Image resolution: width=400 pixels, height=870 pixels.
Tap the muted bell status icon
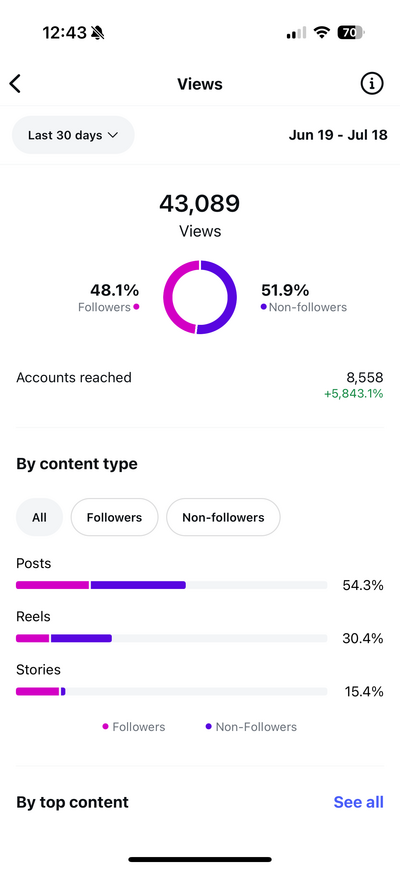pyautogui.click(x=98, y=33)
